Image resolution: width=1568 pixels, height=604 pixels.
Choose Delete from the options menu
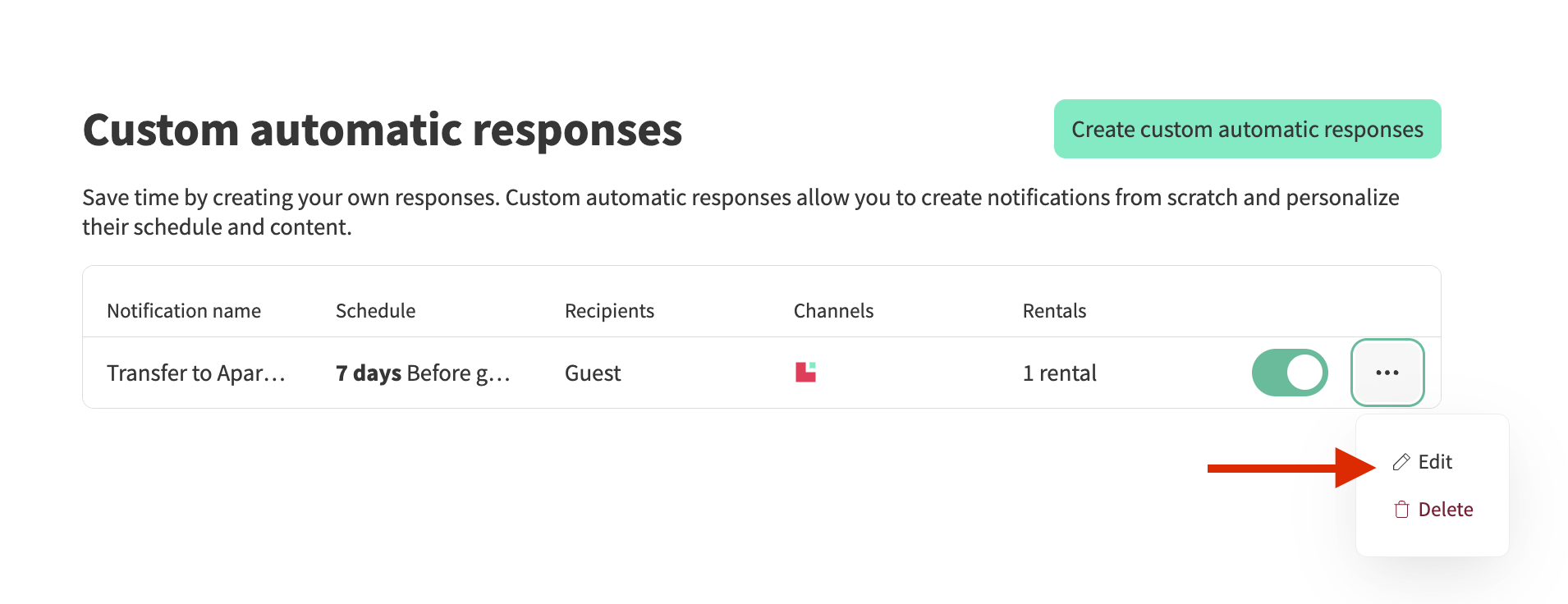tap(1445, 510)
